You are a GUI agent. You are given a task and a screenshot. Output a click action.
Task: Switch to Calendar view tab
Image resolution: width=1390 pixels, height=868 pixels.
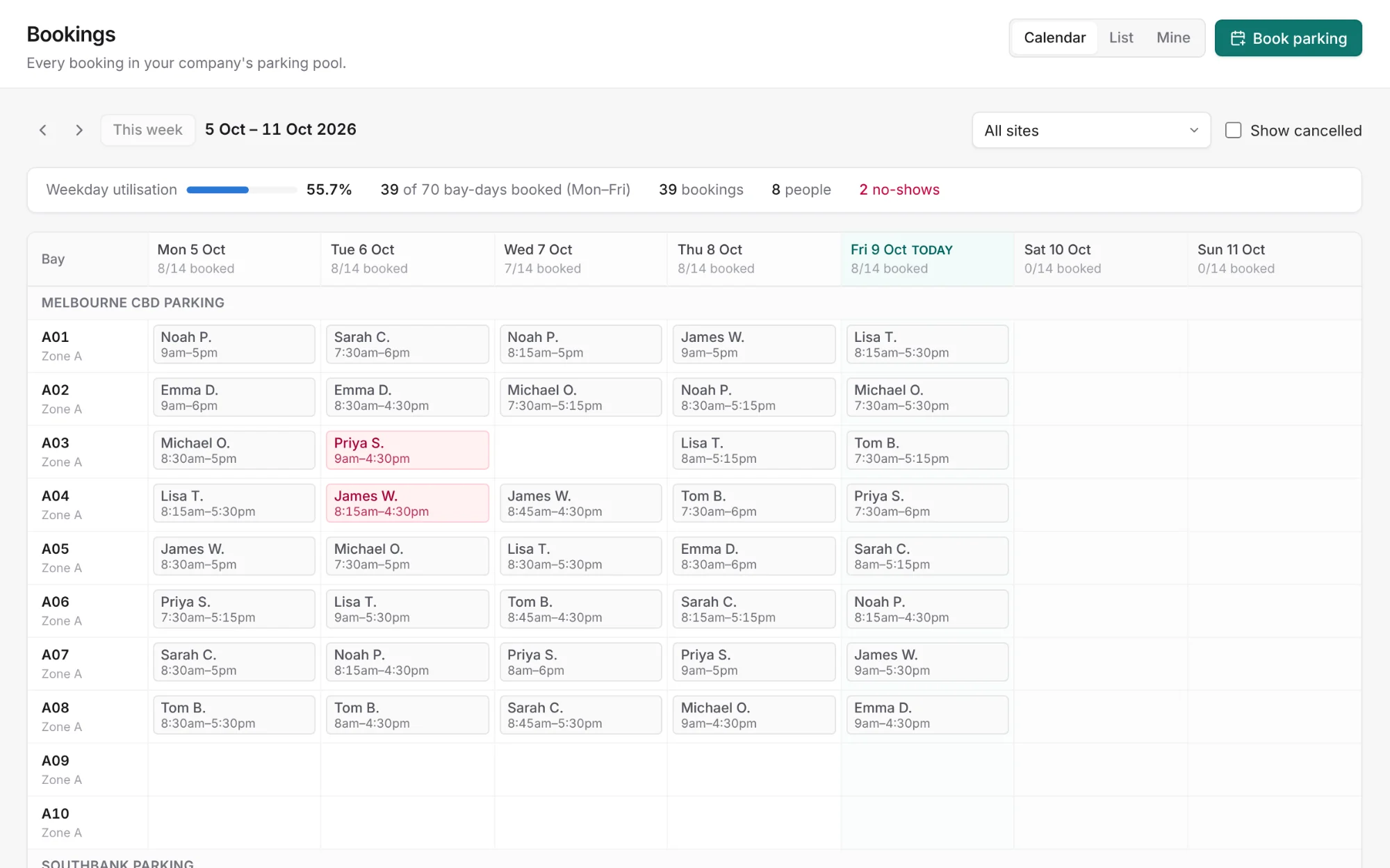tap(1054, 38)
